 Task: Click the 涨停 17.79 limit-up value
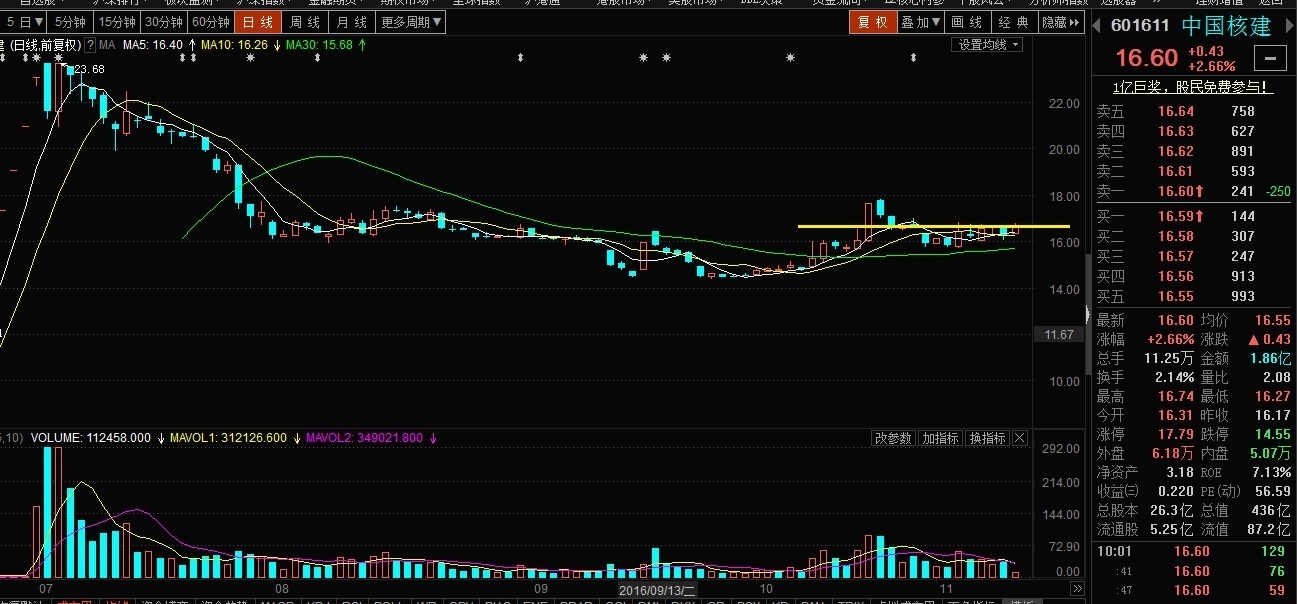[1175, 434]
